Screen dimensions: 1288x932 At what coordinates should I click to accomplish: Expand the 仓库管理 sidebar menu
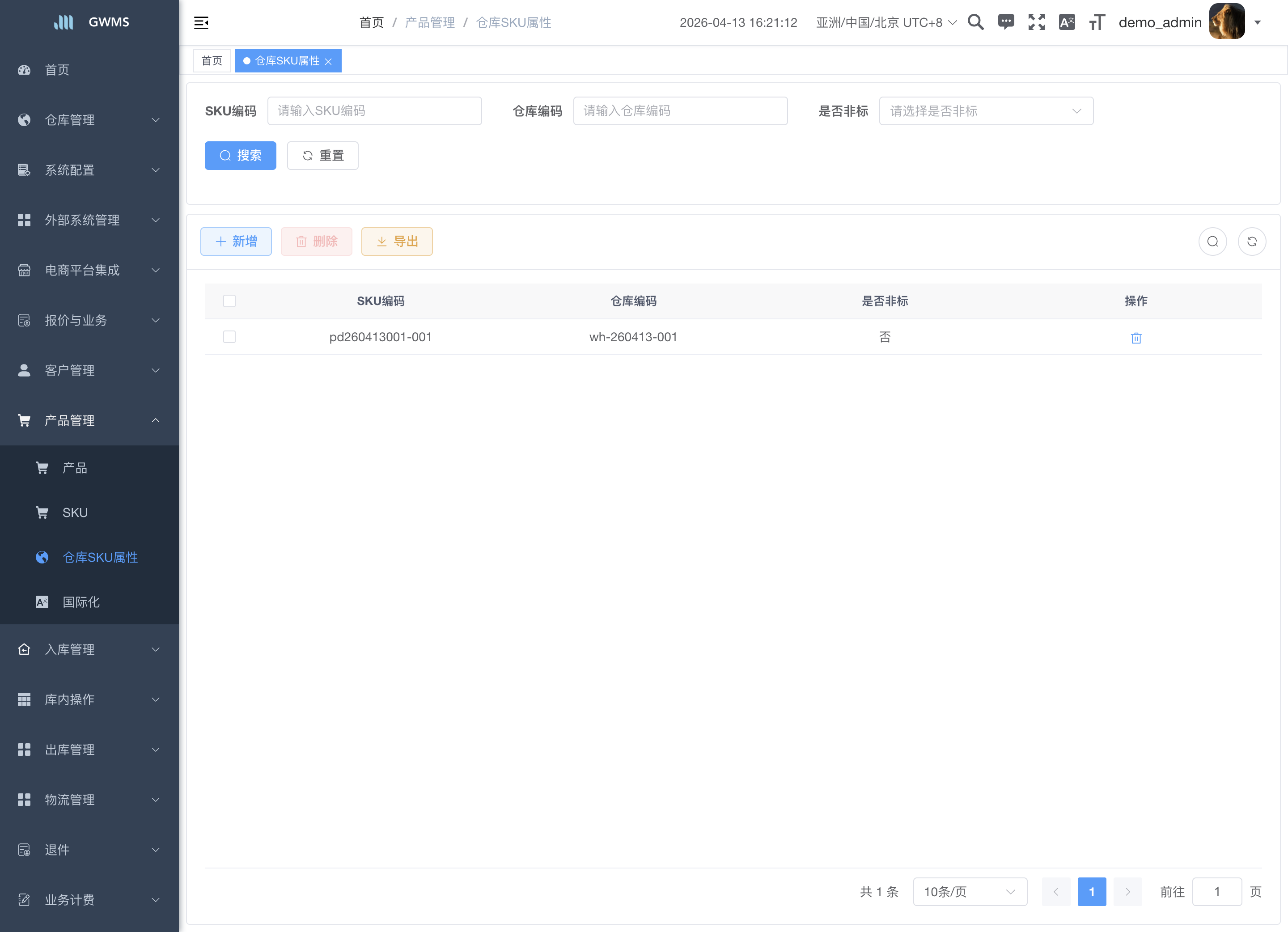(89, 120)
